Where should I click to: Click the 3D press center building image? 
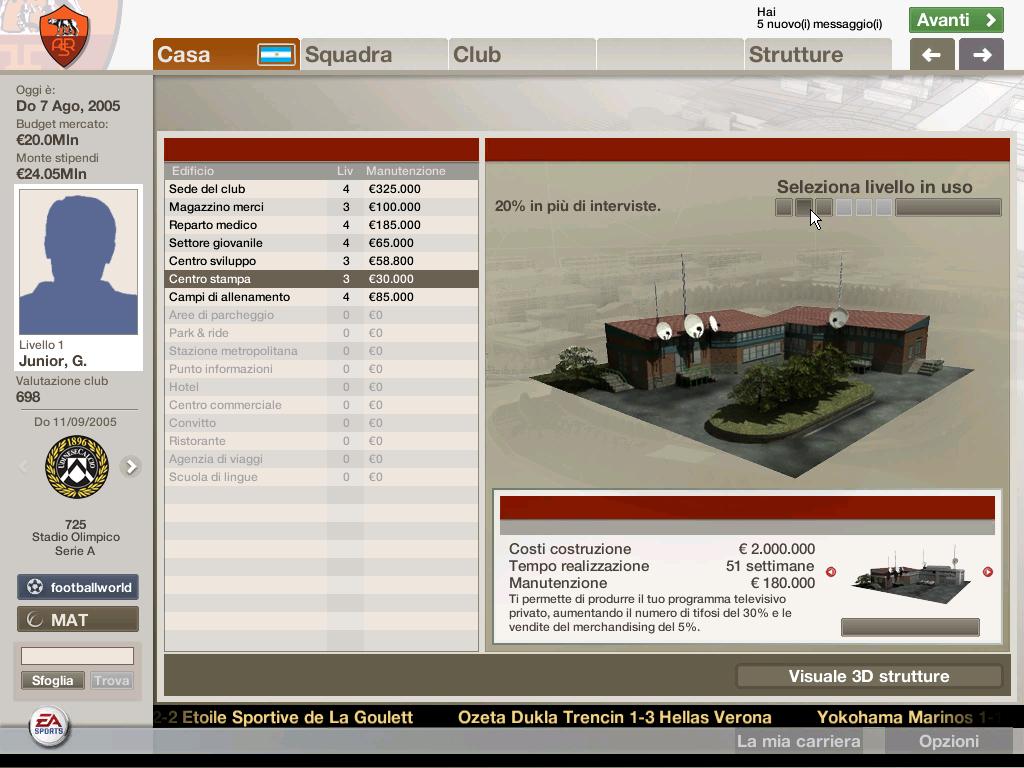[x=751, y=366]
